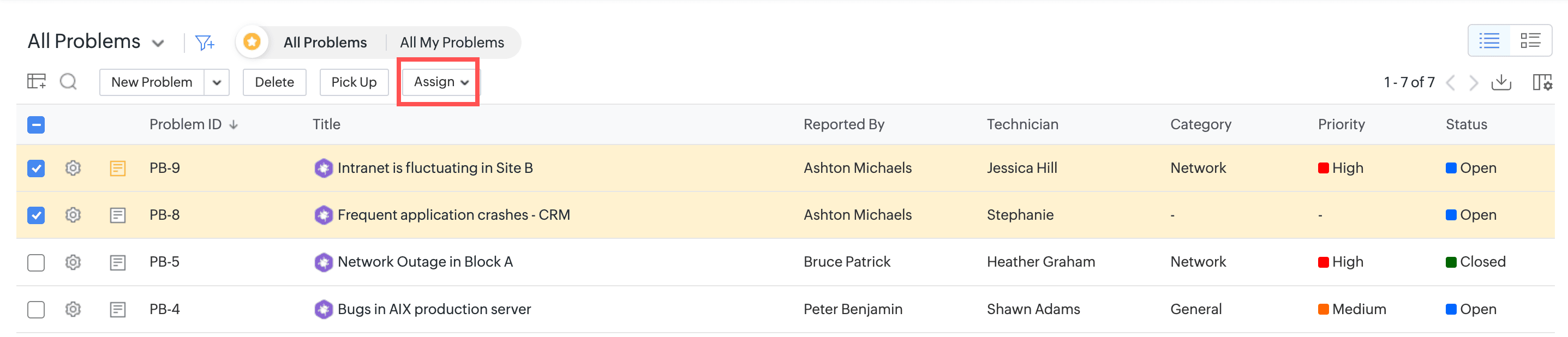Open gear actions for PB-9
Screen dimensions: 1568x337
tap(73, 168)
